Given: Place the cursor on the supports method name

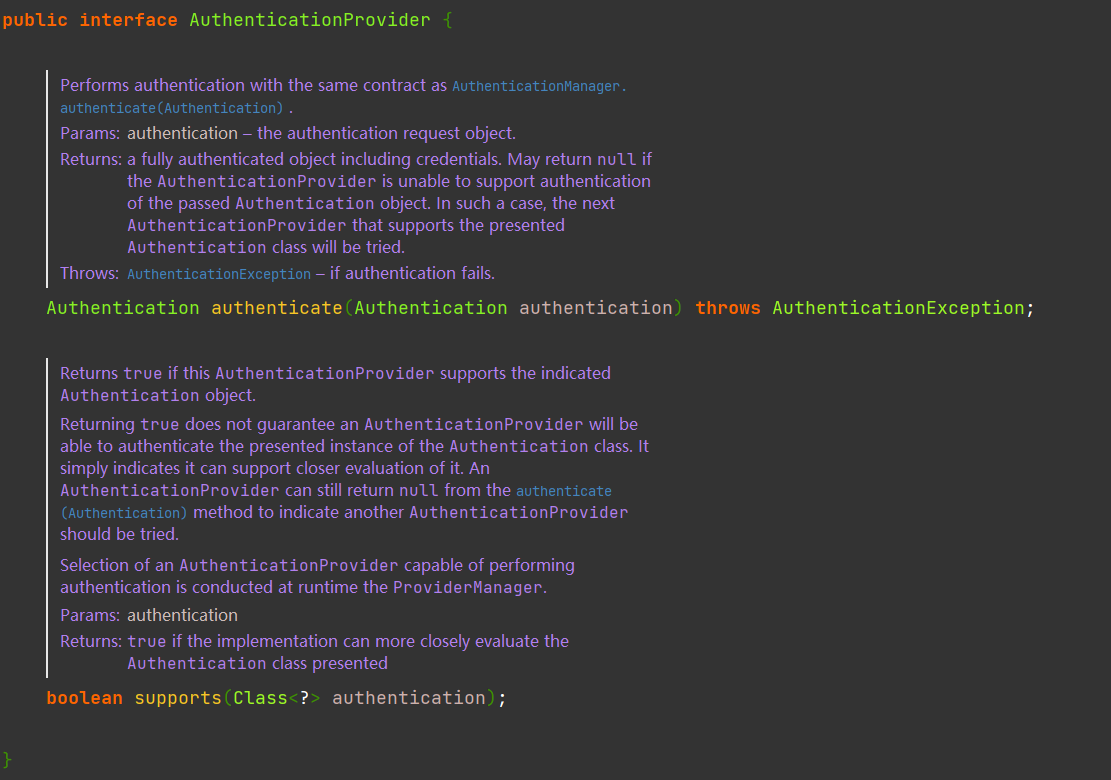Looking at the screenshot, I should point(178,699).
